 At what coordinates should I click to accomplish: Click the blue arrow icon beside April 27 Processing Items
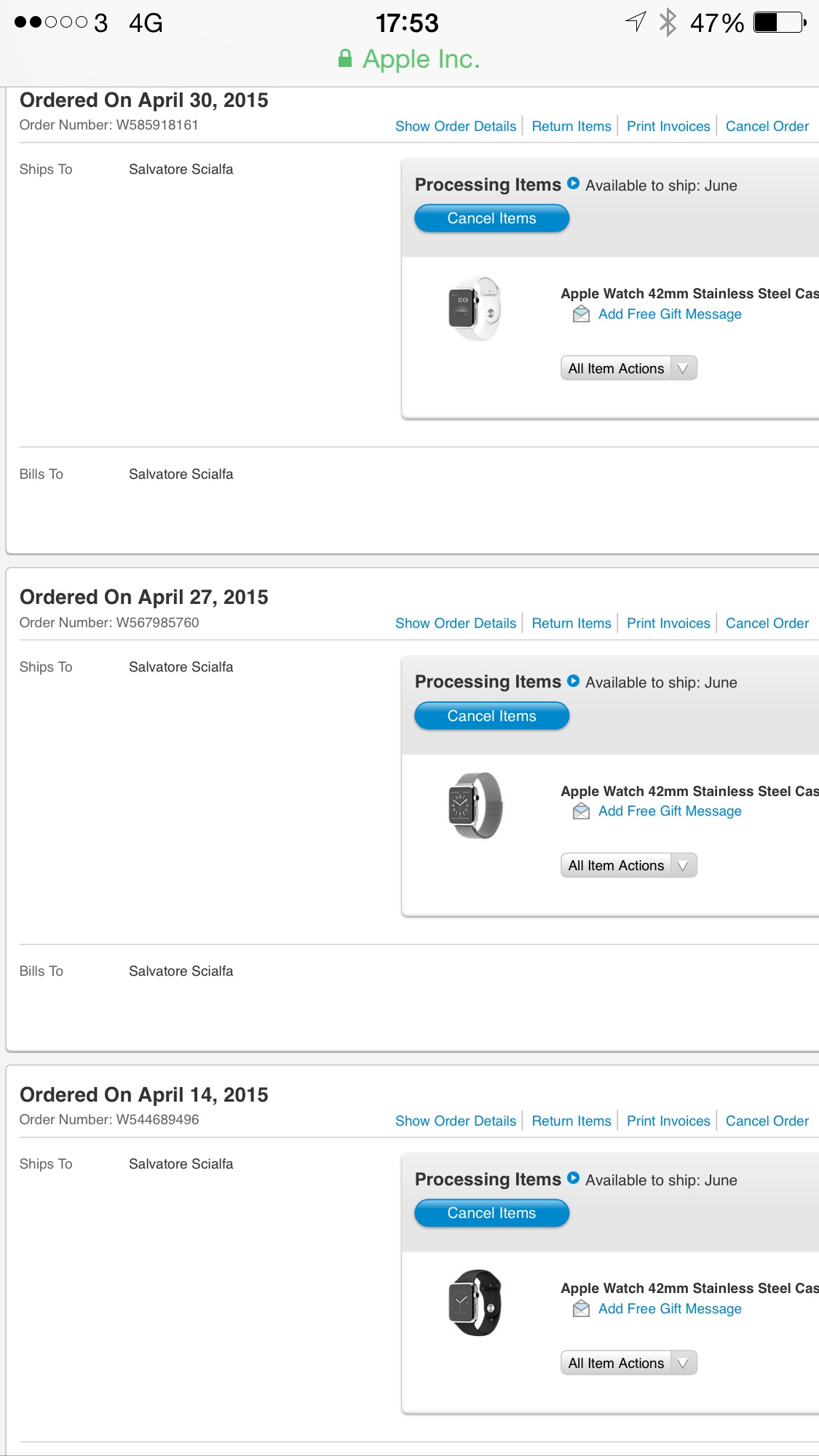pyautogui.click(x=573, y=681)
